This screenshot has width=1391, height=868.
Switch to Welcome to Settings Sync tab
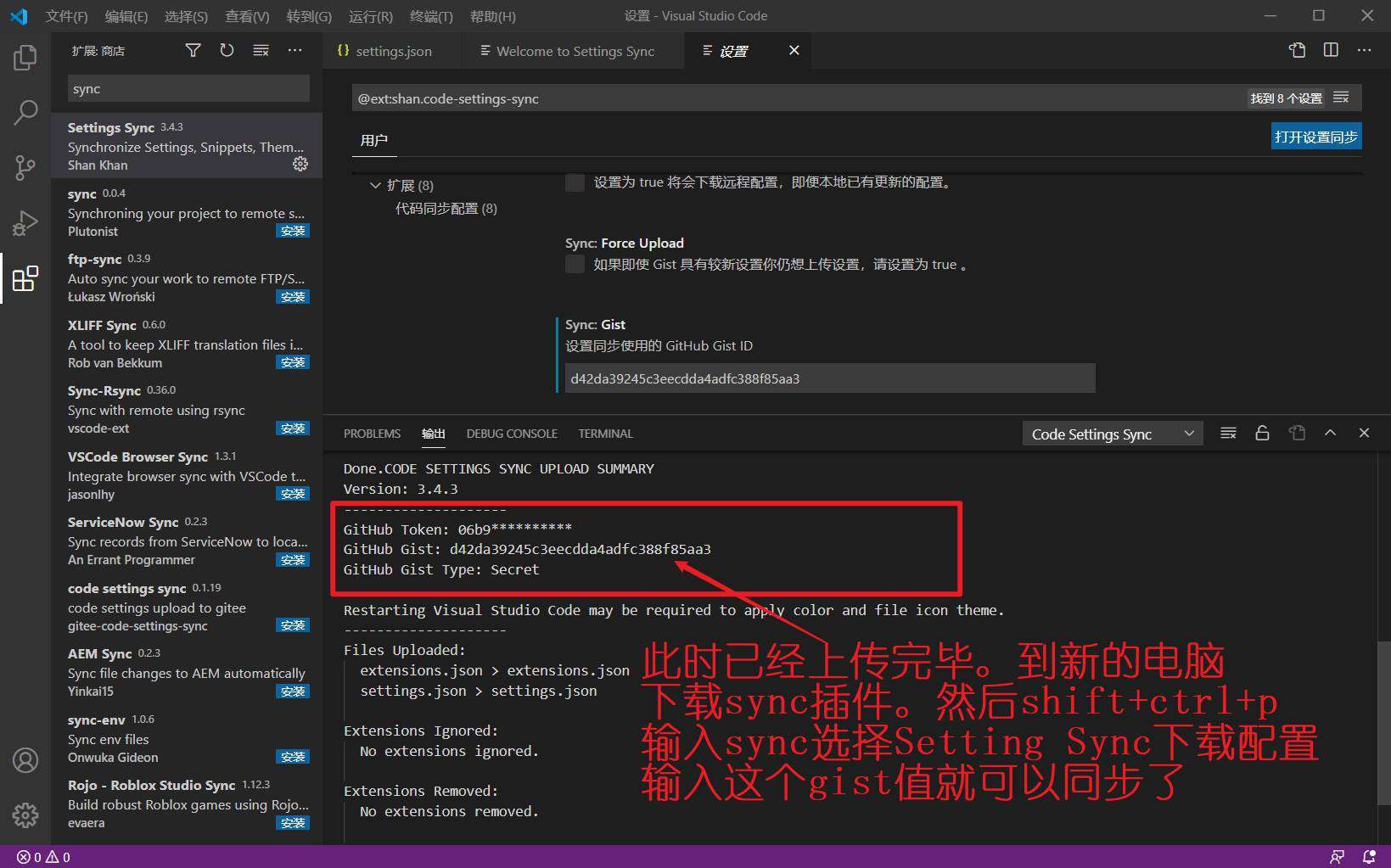point(575,51)
